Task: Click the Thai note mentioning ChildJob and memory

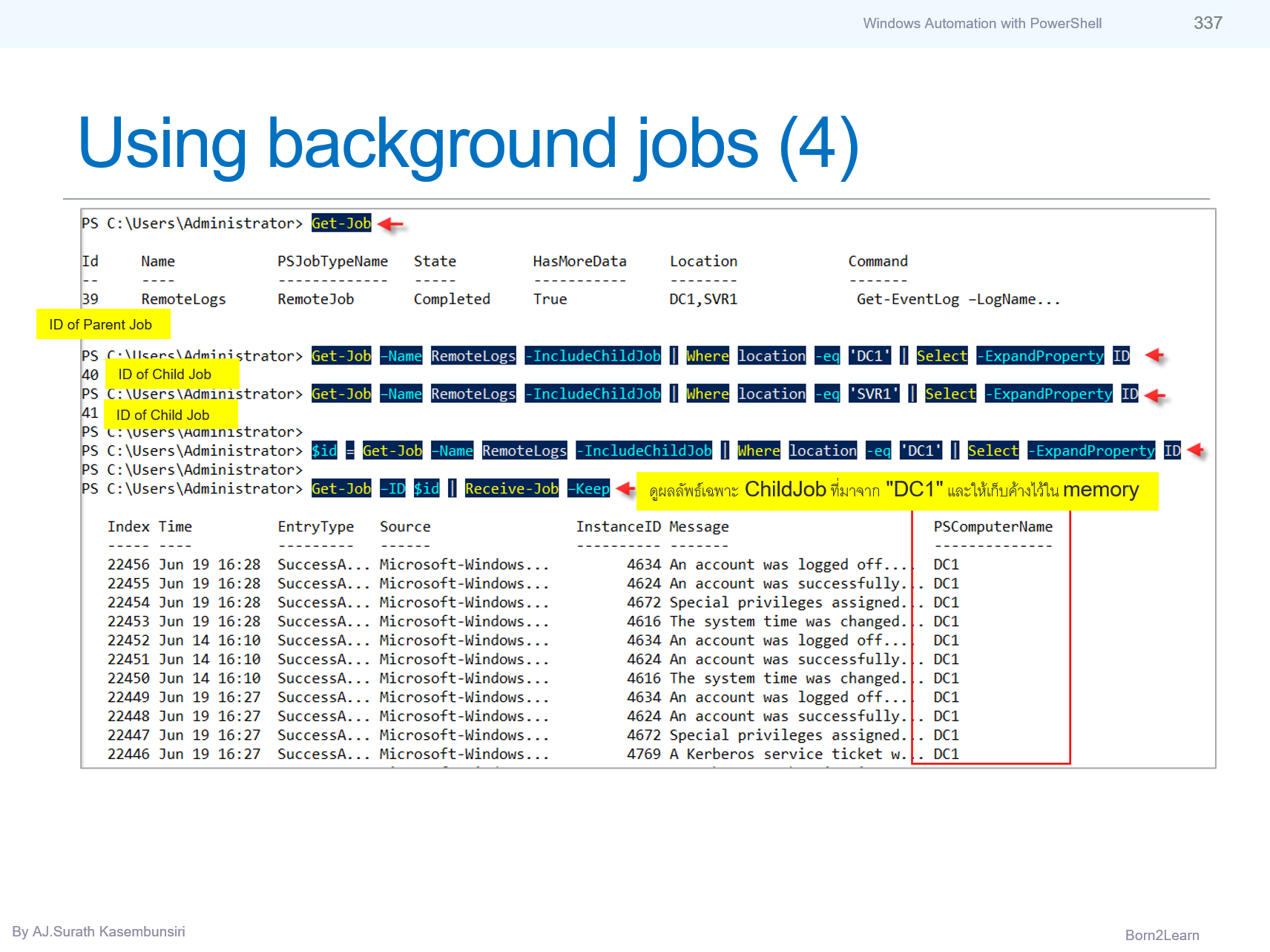Action: [896, 490]
